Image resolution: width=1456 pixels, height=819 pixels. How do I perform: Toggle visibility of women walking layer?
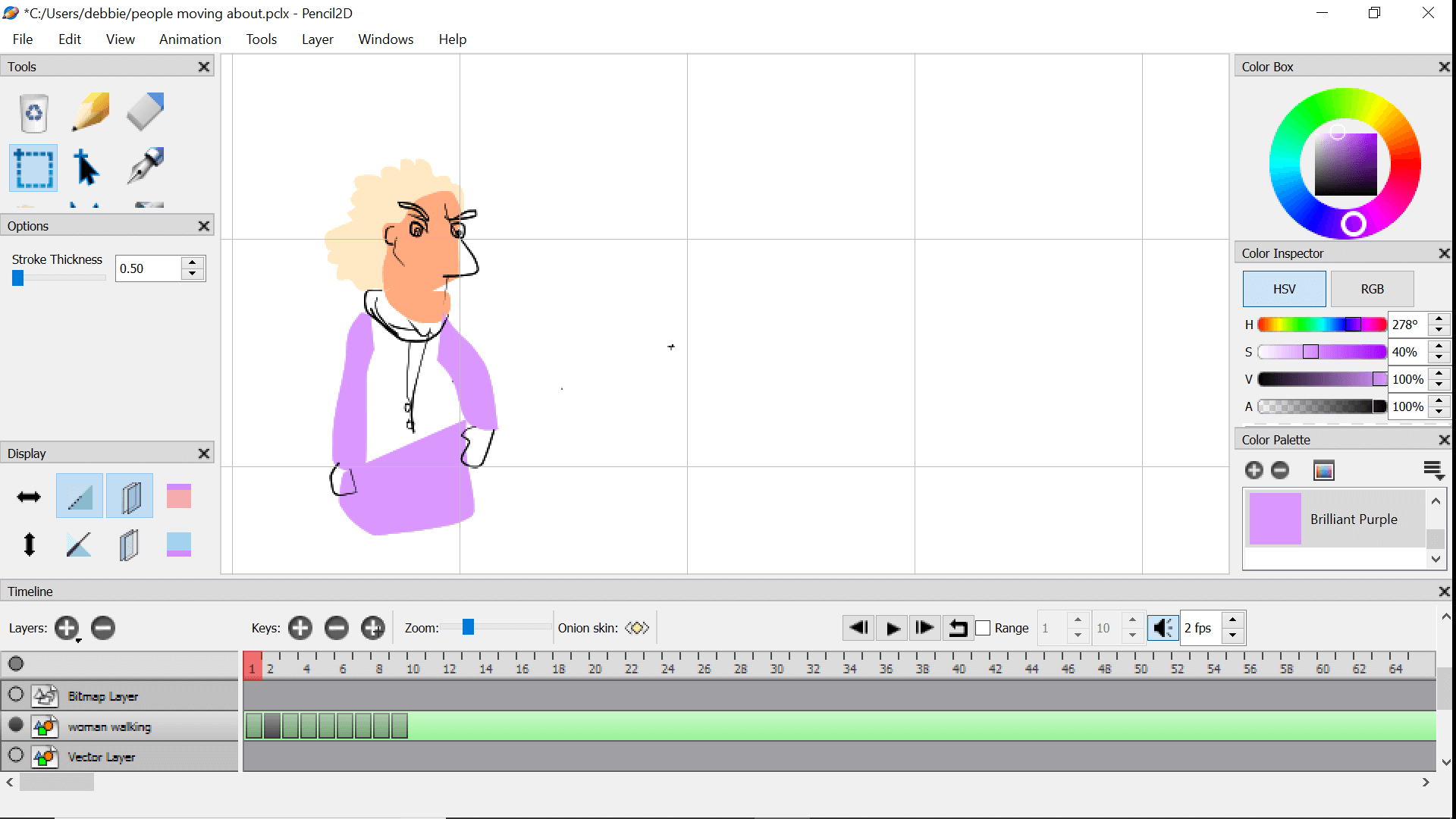pos(15,726)
